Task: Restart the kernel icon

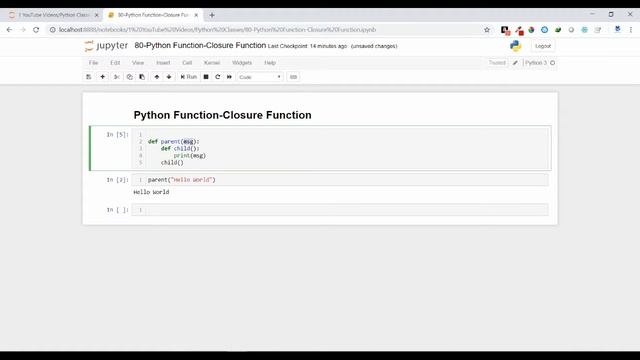Action: tap(218, 77)
